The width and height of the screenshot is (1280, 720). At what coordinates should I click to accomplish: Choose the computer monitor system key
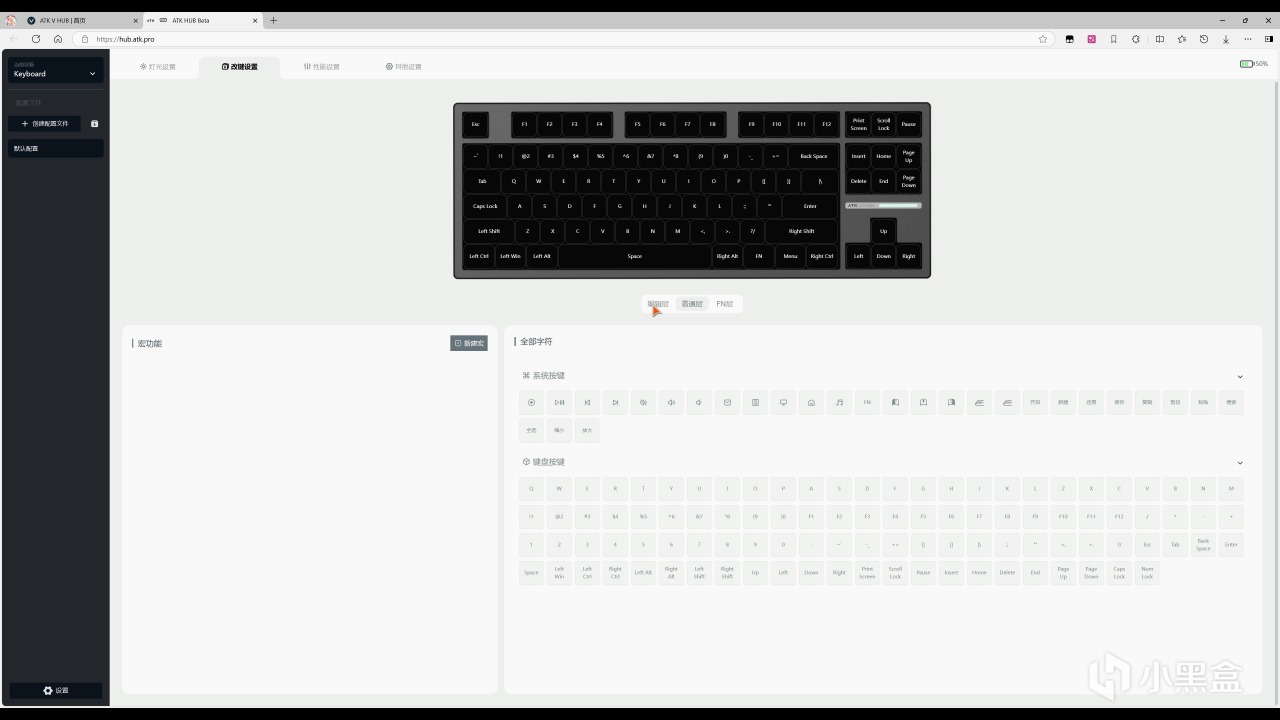pos(783,402)
